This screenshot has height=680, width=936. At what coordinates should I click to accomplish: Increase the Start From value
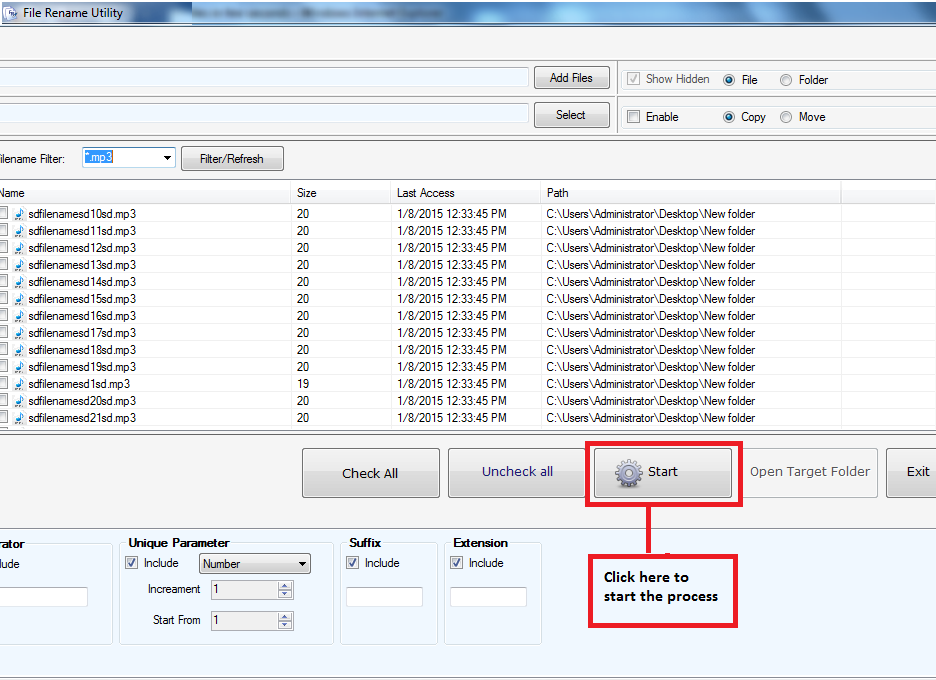pyautogui.click(x=285, y=617)
